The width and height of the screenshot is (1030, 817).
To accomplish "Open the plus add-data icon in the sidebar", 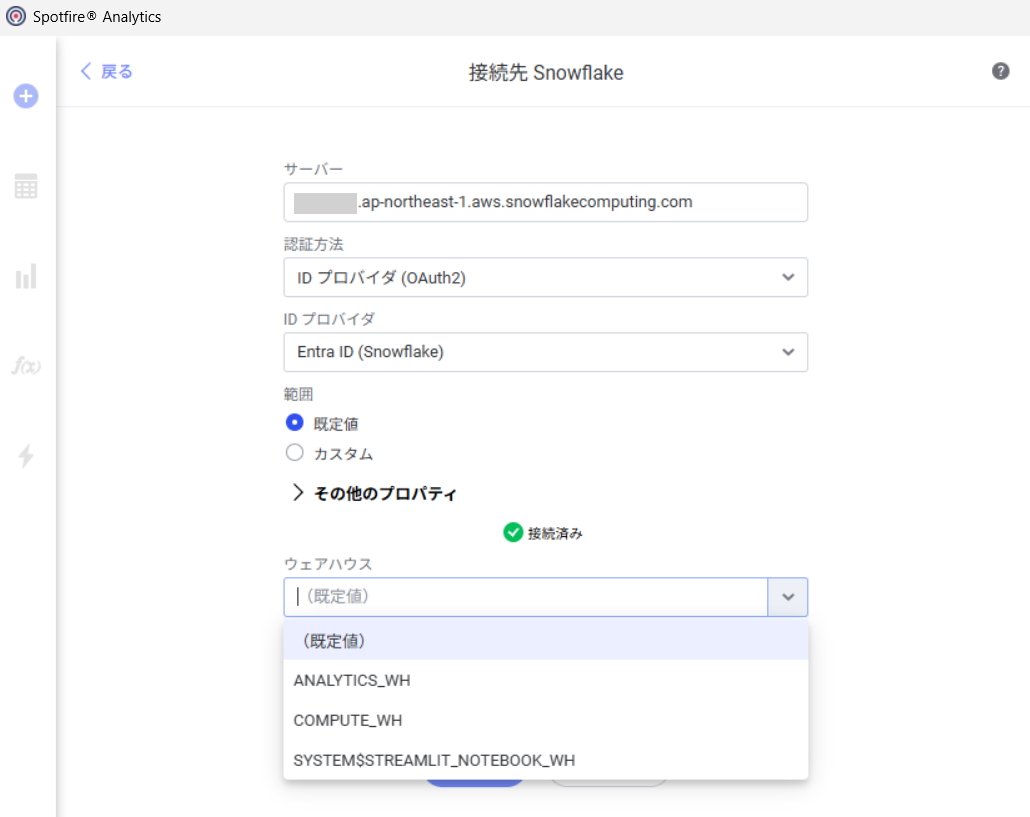I will [x=26, y=97].
